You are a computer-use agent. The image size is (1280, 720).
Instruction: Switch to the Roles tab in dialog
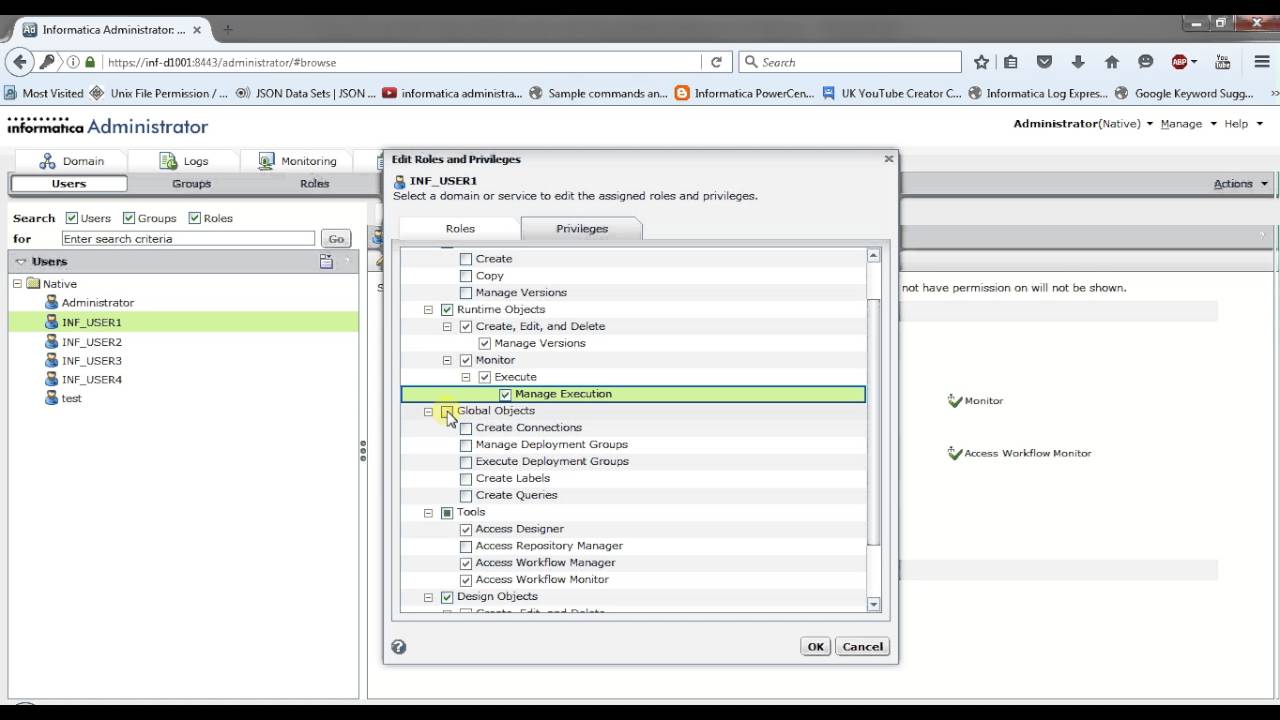460,228
